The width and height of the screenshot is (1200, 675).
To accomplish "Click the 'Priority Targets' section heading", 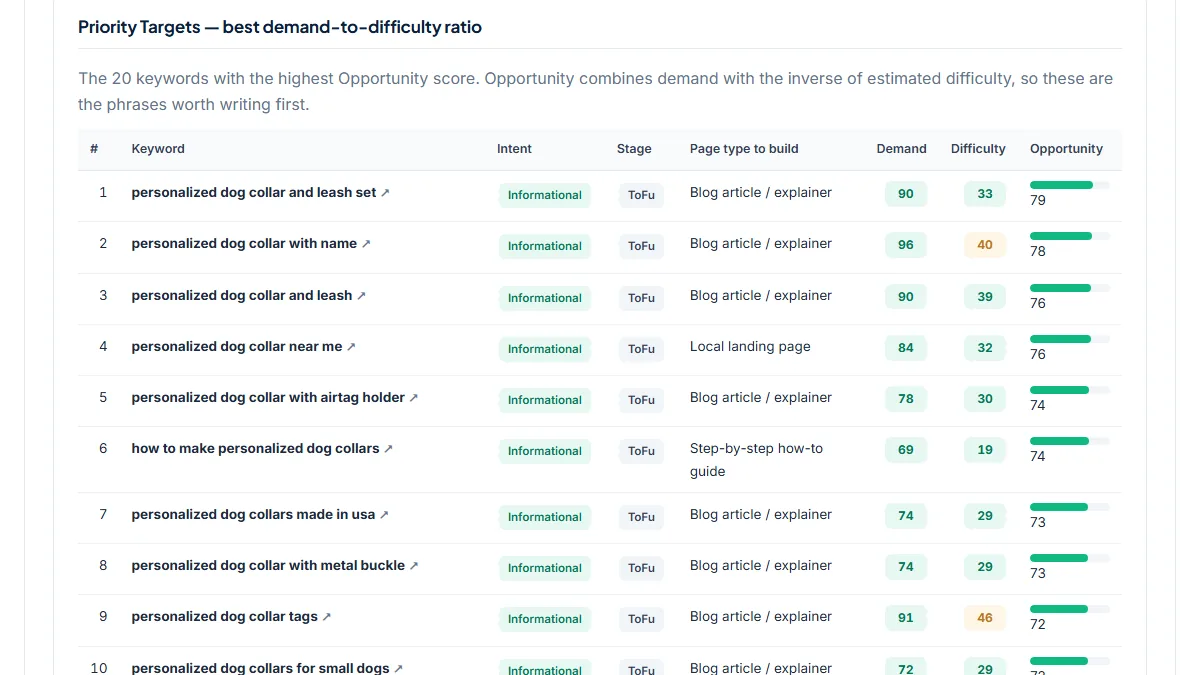I will click(280, 27).
